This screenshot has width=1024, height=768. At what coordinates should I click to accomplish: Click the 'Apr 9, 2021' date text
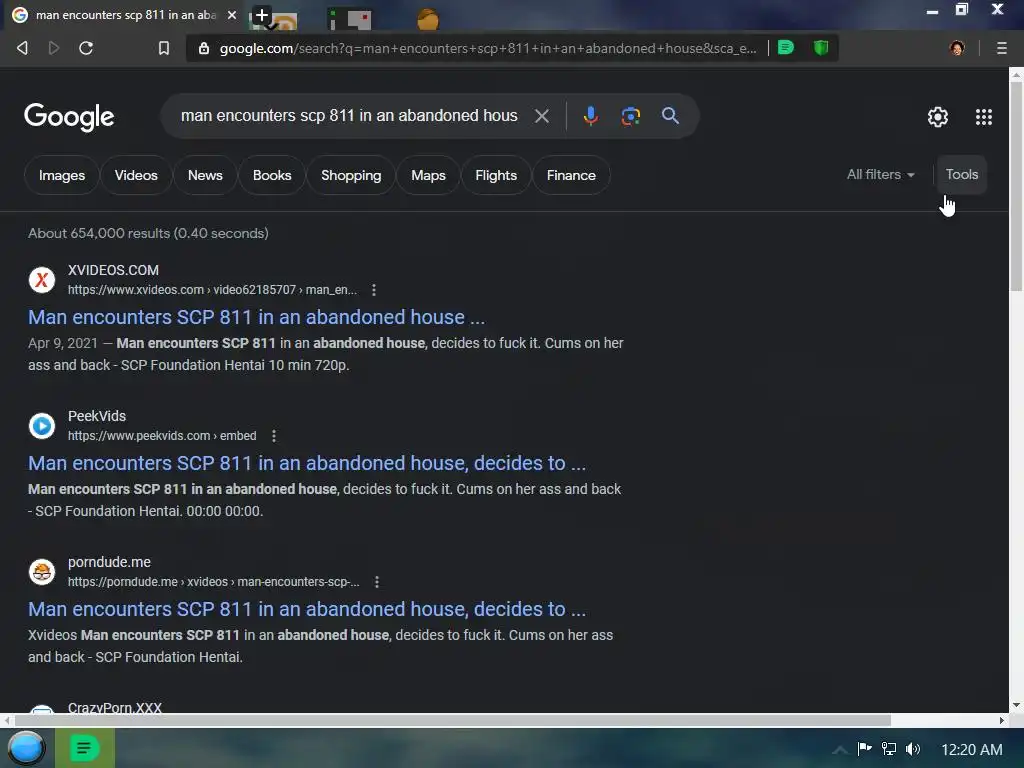[x=63, y=343]
